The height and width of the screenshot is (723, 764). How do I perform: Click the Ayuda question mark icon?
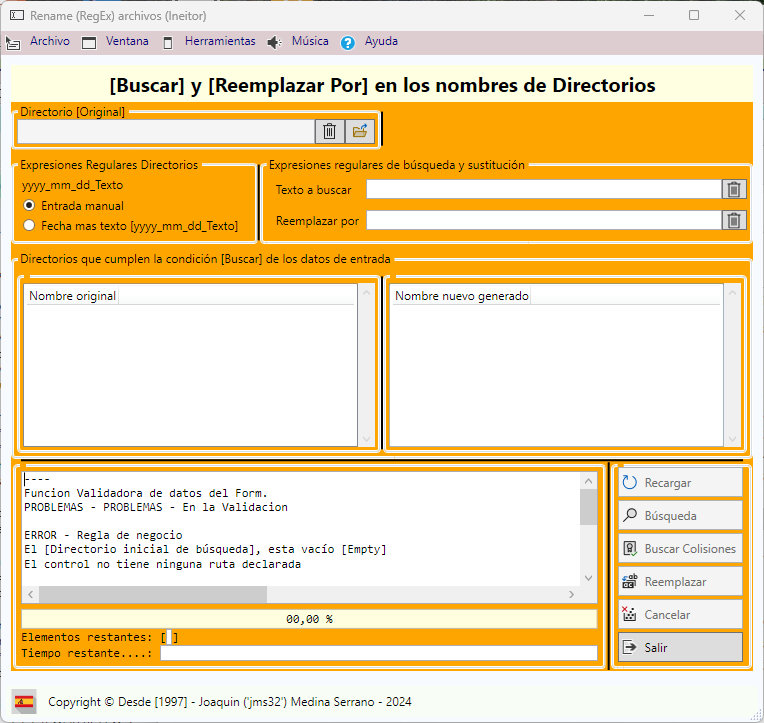point(347,43)
